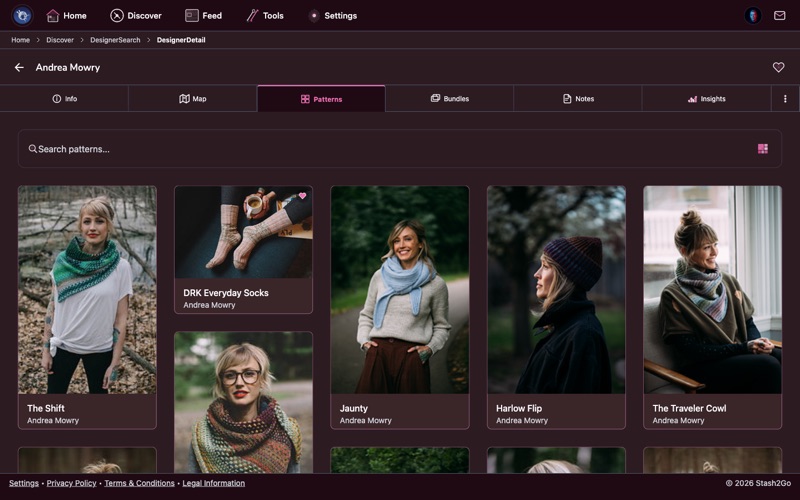Open The Shift pattern photo
Image resolution: width=800 pixels, height=500 pixels.
click(x=87, y=290)
